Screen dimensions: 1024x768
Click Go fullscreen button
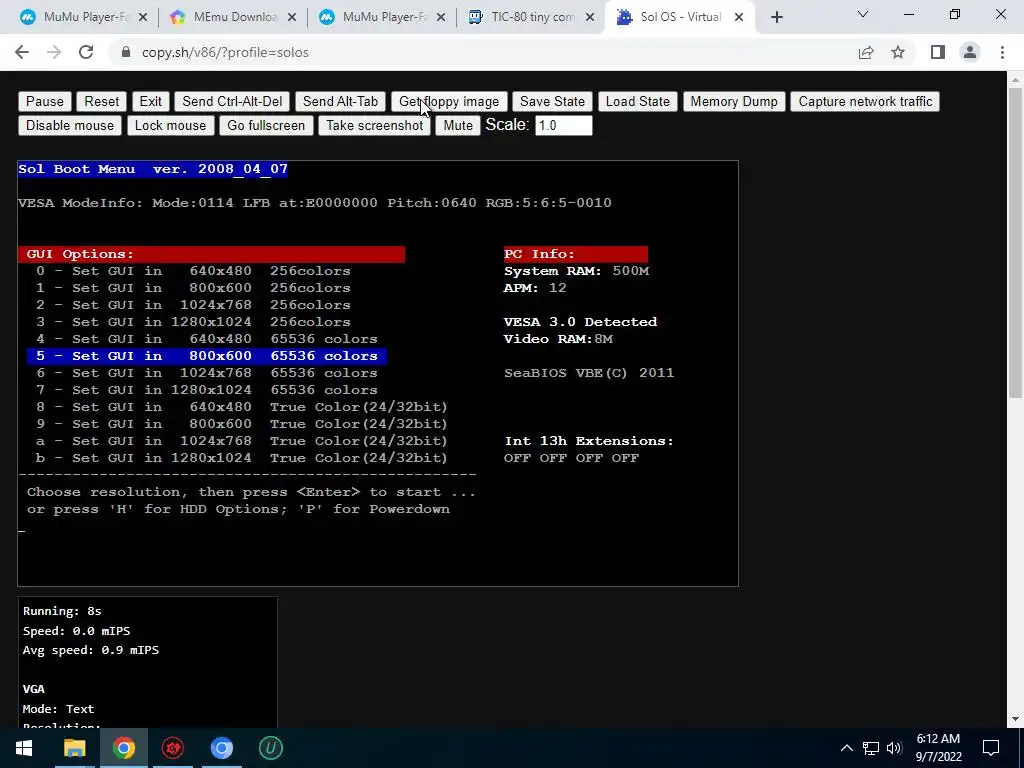[x=266, y=125]
